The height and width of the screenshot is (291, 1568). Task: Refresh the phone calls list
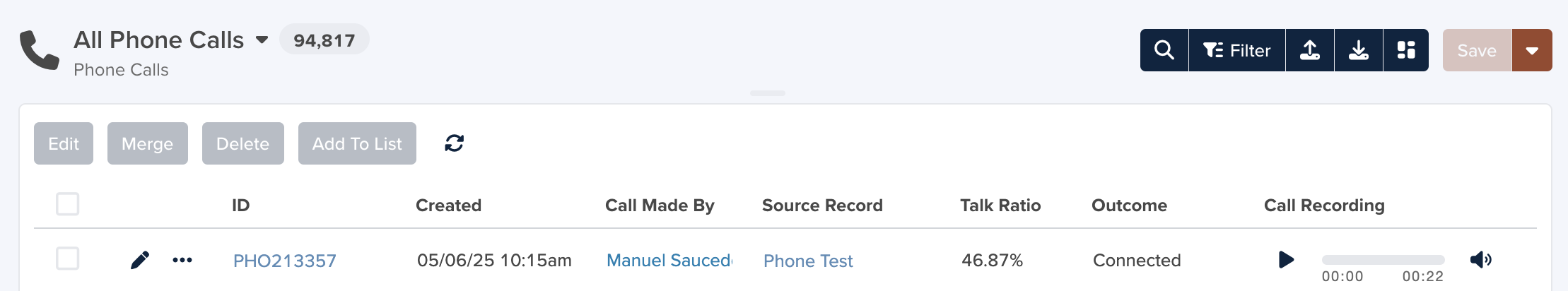pos(455,143)
